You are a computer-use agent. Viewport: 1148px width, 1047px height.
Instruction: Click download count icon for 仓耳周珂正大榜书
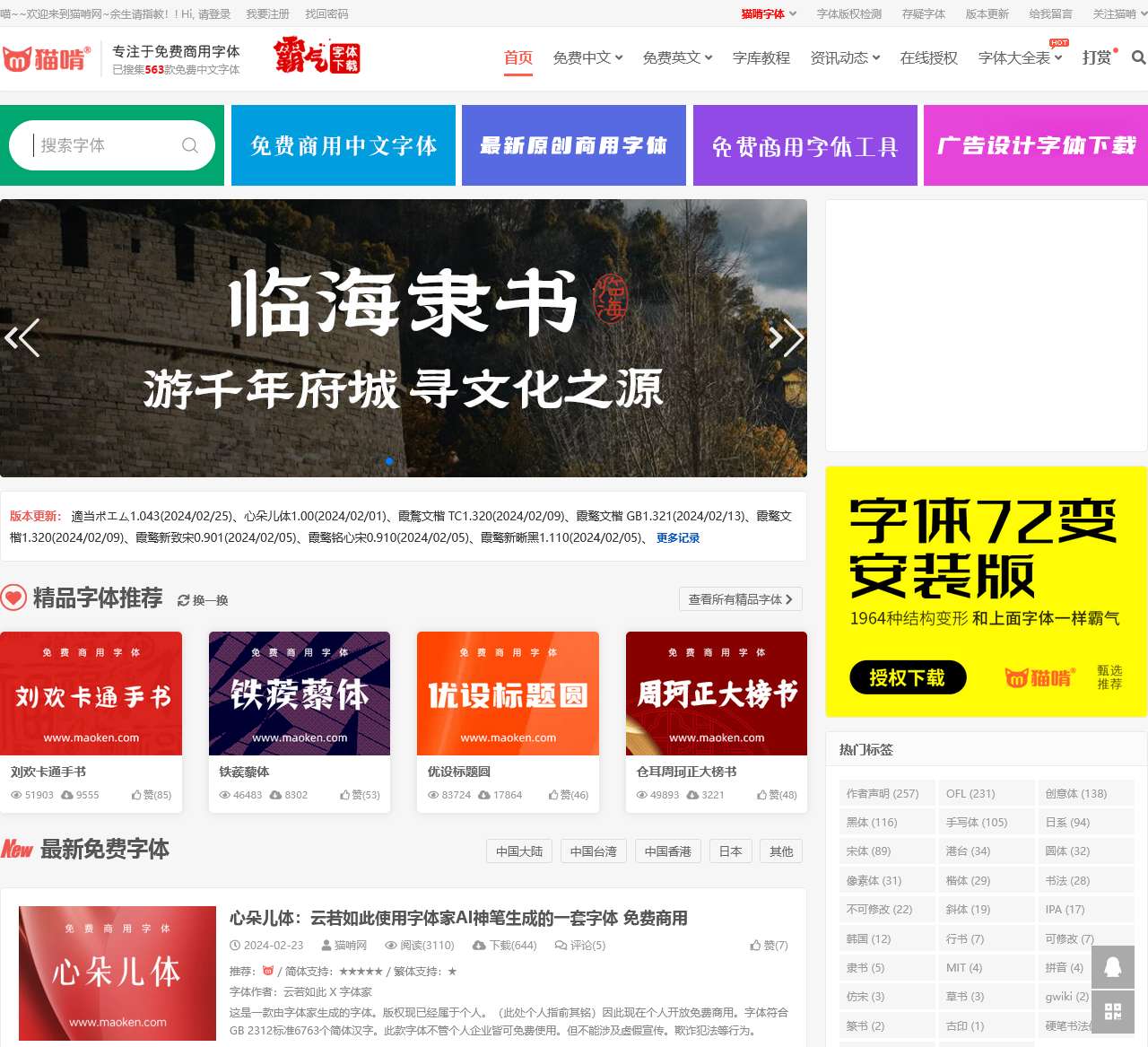[x=692, y=795]
